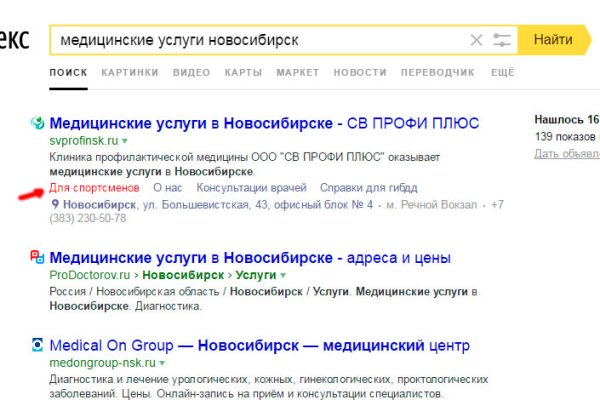Open advanced search filter settings icon
Viewport: 600px width, 400px height.
click(502, 40)
